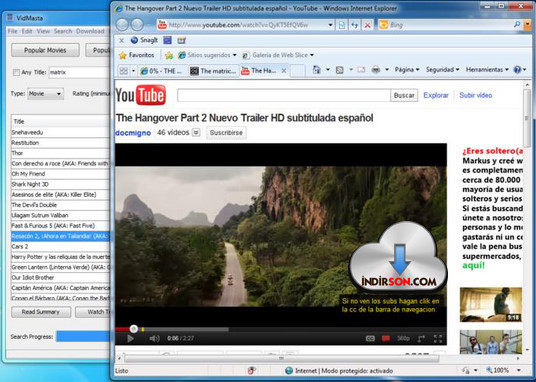
Task: Play the YouTube video
Action: point(130,339)
